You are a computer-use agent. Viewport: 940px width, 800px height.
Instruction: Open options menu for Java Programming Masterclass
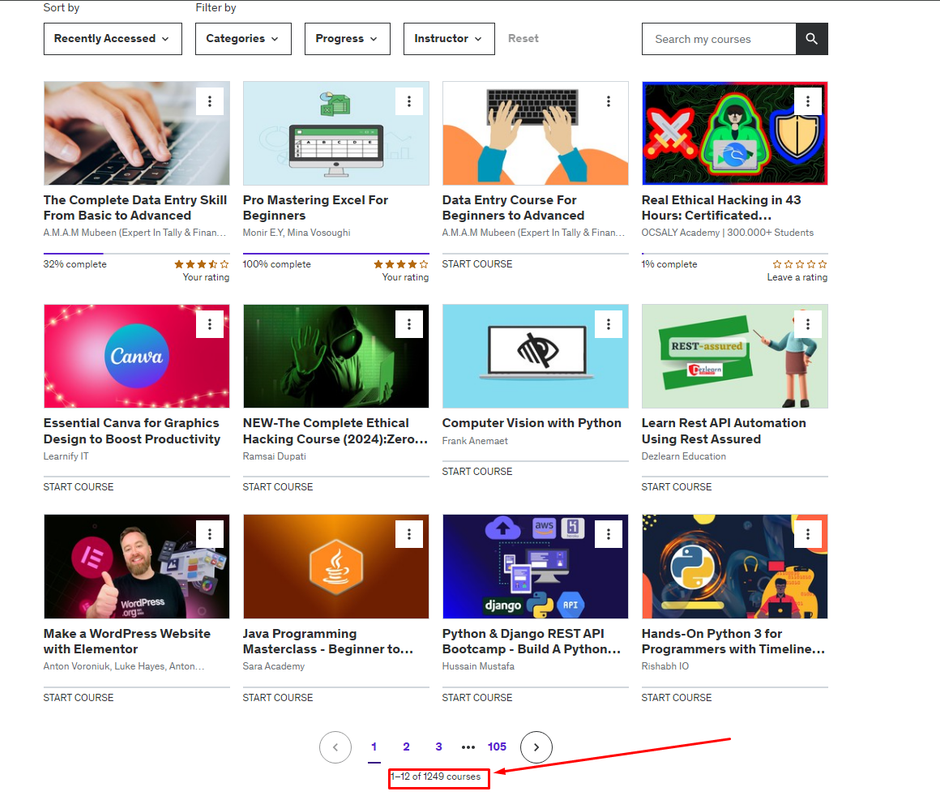(409, 534)
